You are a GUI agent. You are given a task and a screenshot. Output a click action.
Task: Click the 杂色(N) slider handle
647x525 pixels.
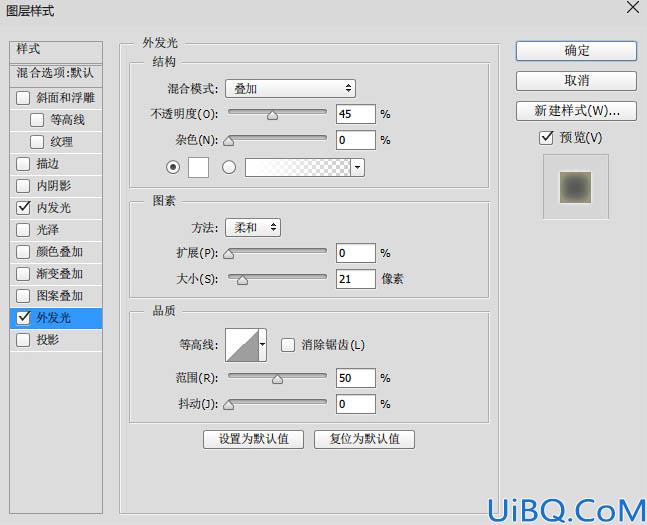(229, 142)
